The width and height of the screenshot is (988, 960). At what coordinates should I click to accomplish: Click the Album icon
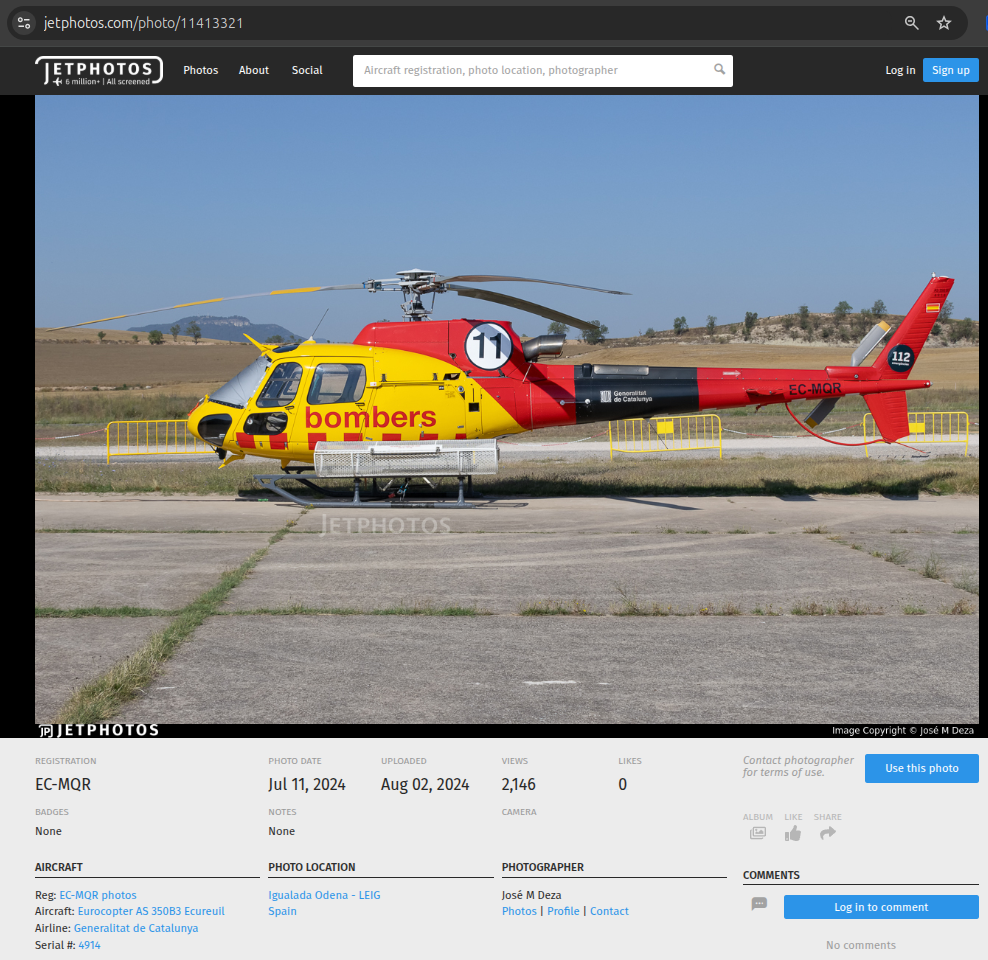pyautogui.click(x=757, y=833)
